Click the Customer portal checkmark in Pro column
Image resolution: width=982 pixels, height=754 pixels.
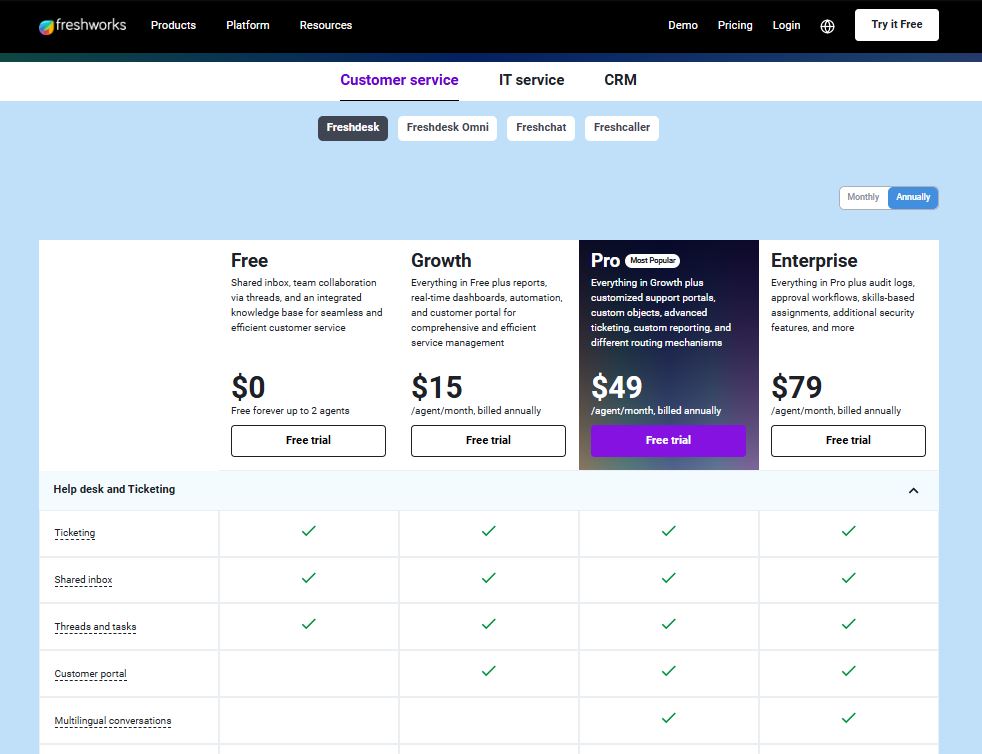pyautogui.click(x=669, y=671)
